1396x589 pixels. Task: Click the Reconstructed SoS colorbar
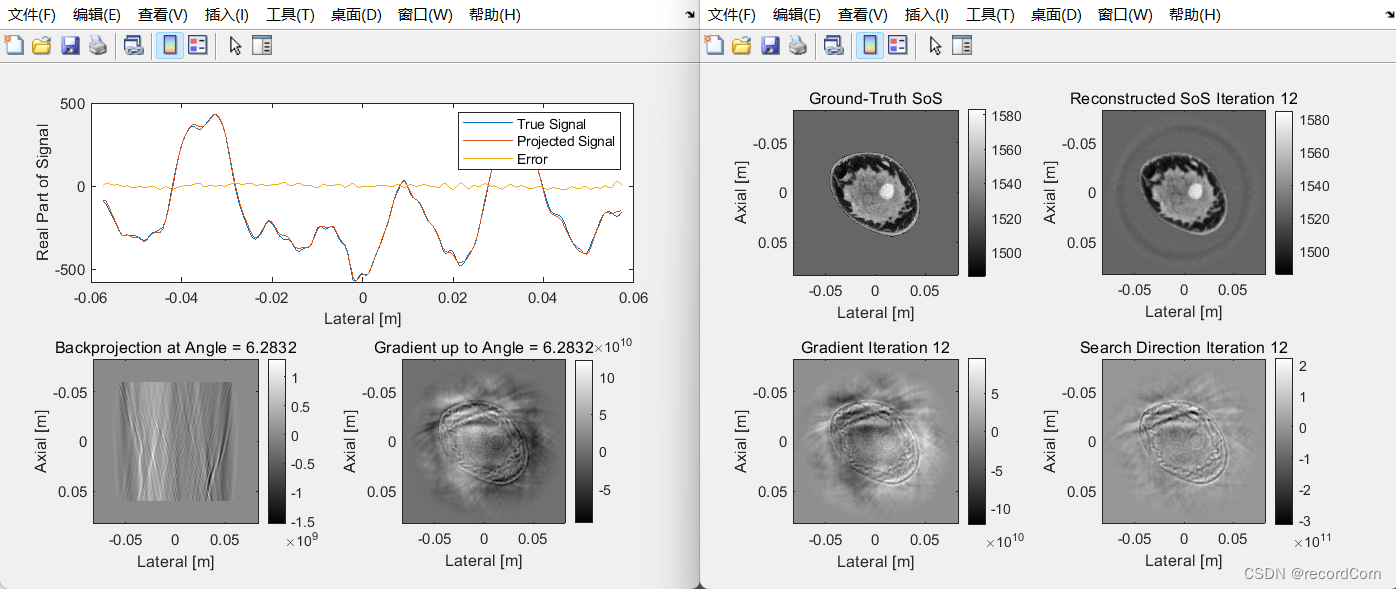pos(1284,192)
